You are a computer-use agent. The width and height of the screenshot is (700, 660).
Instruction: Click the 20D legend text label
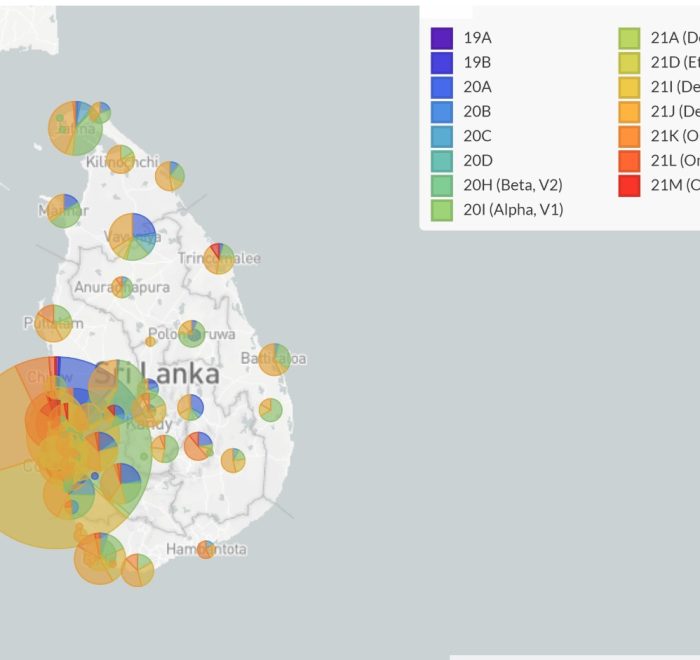coord(477,160)
